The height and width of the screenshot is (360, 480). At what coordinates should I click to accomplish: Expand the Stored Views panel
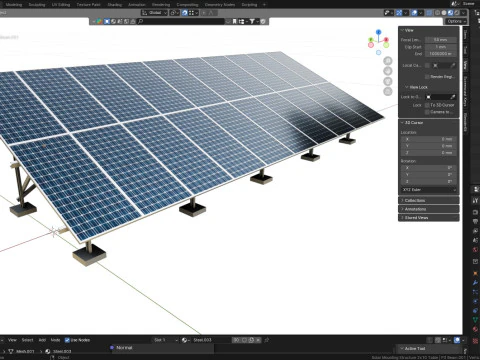[x=428, y=218]
